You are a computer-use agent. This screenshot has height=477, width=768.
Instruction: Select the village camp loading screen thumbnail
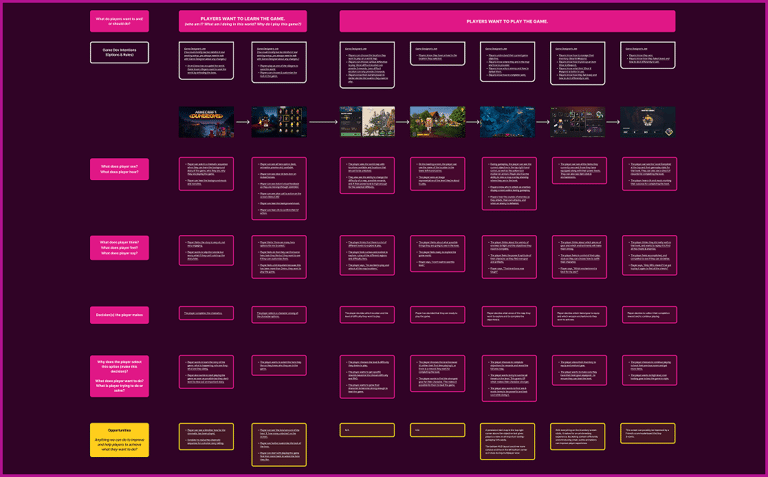point(437,122)
